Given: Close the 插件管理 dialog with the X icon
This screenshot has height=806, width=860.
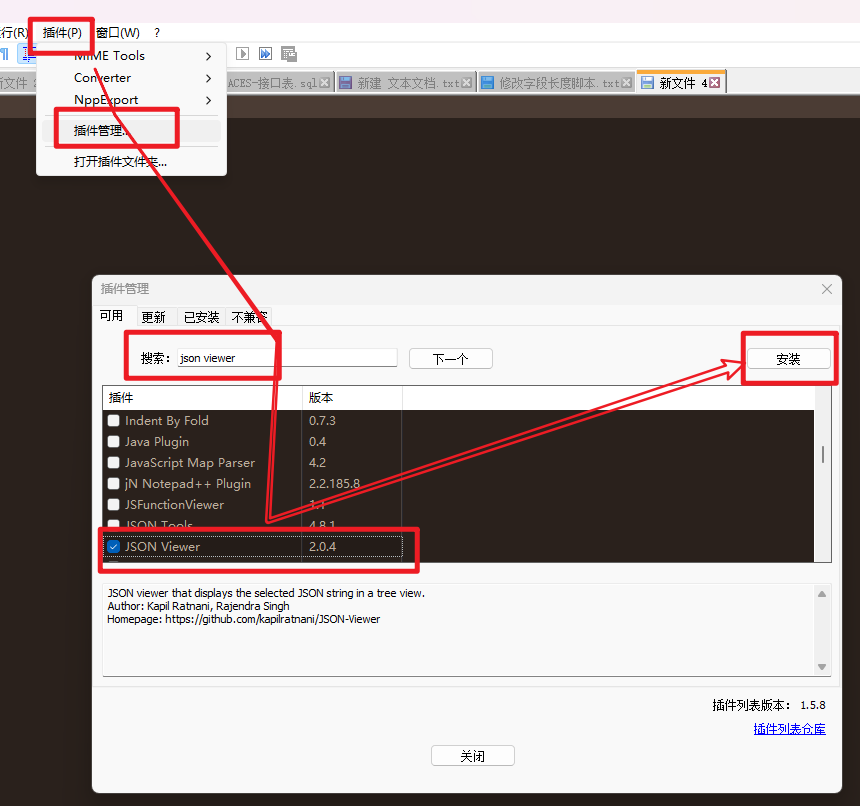Looking at the screenshot, I should point(827,289).
